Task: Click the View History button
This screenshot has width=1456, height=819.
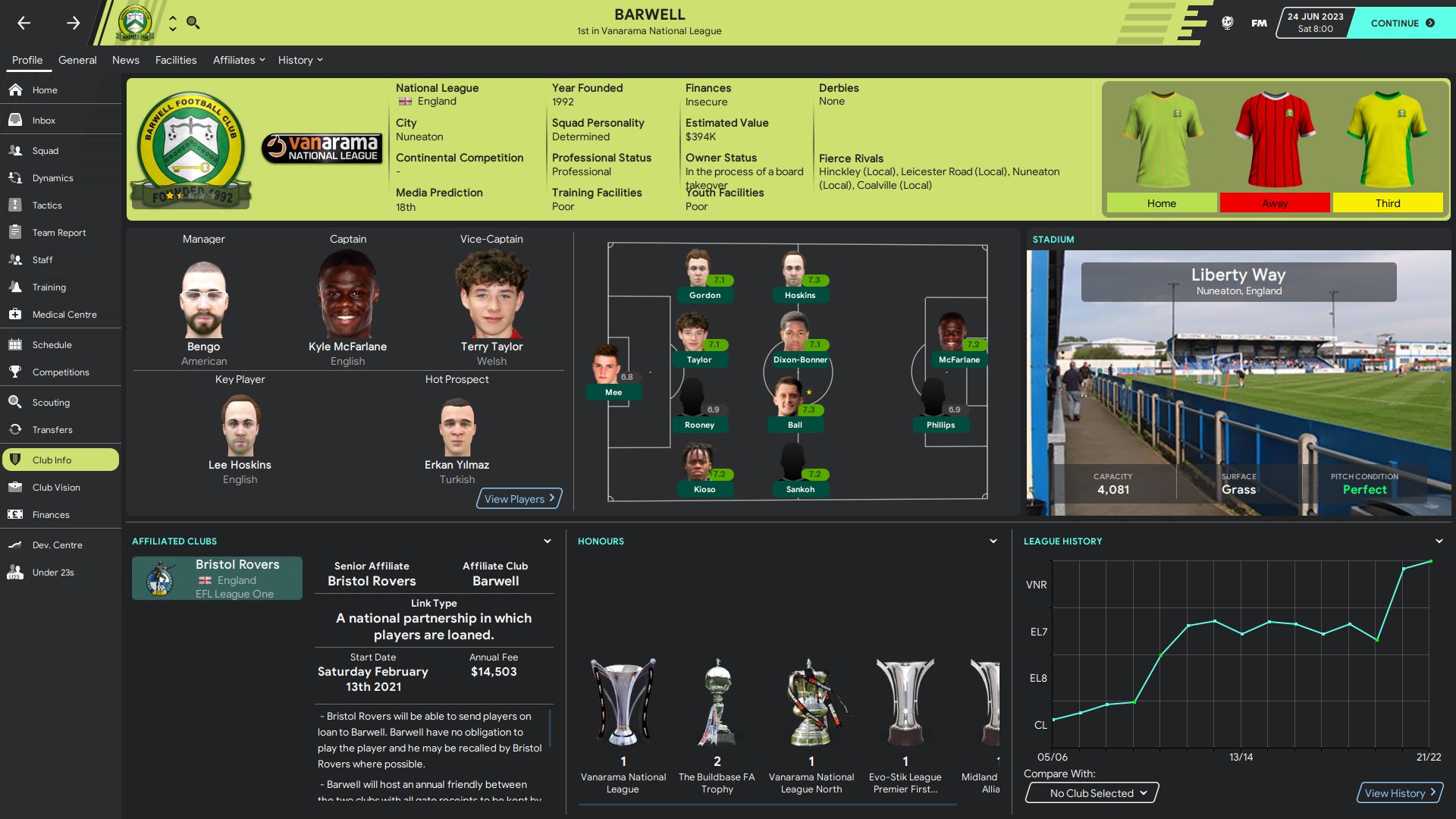Action: tap(1400, 792)
